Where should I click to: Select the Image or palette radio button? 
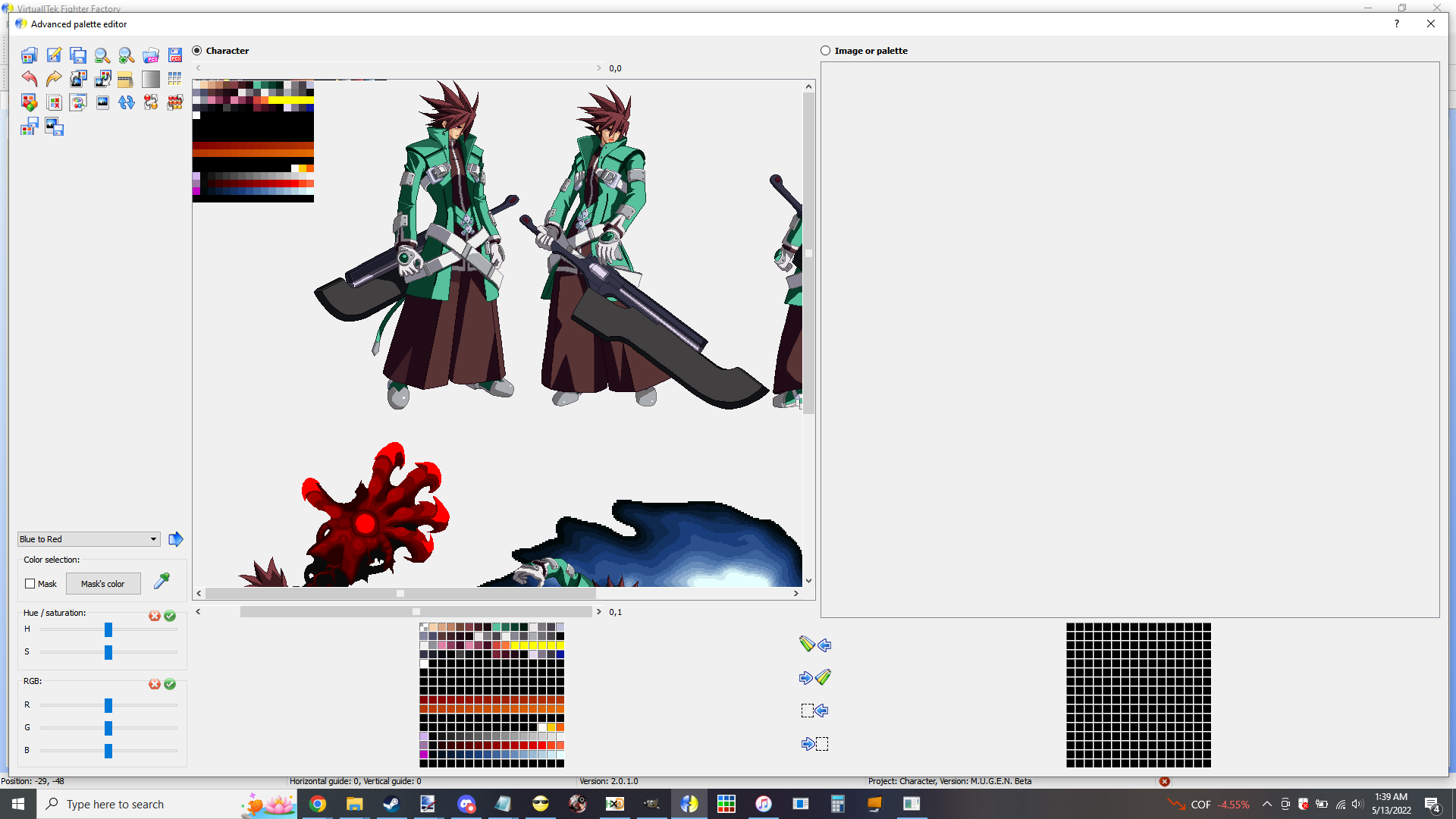pyautogui.click(x=826, y=51)
